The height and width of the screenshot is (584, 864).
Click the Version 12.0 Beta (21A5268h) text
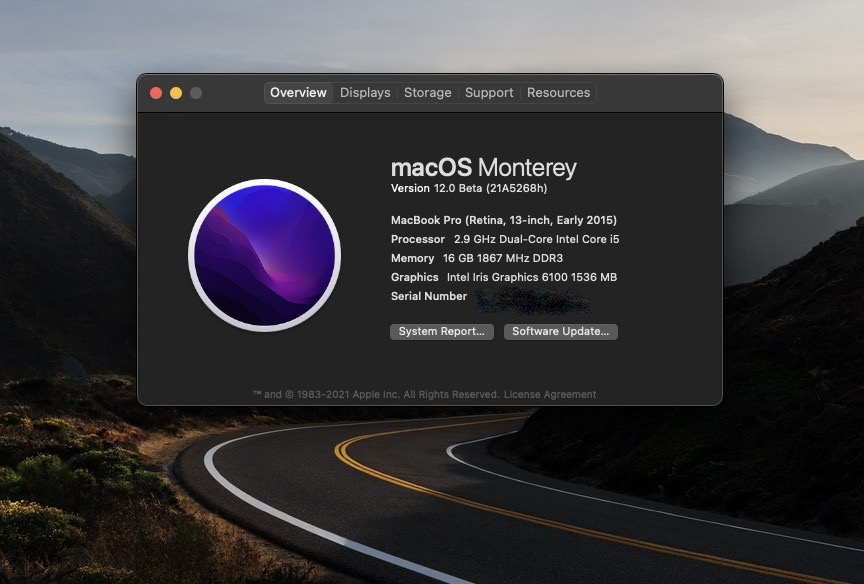[x=469, y=188]
